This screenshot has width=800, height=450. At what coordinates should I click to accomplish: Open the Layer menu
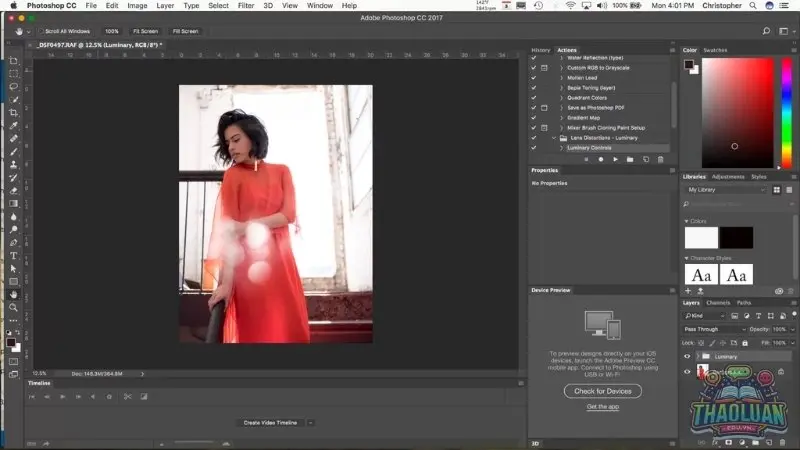pyautogui.click(x=165, y=6)
